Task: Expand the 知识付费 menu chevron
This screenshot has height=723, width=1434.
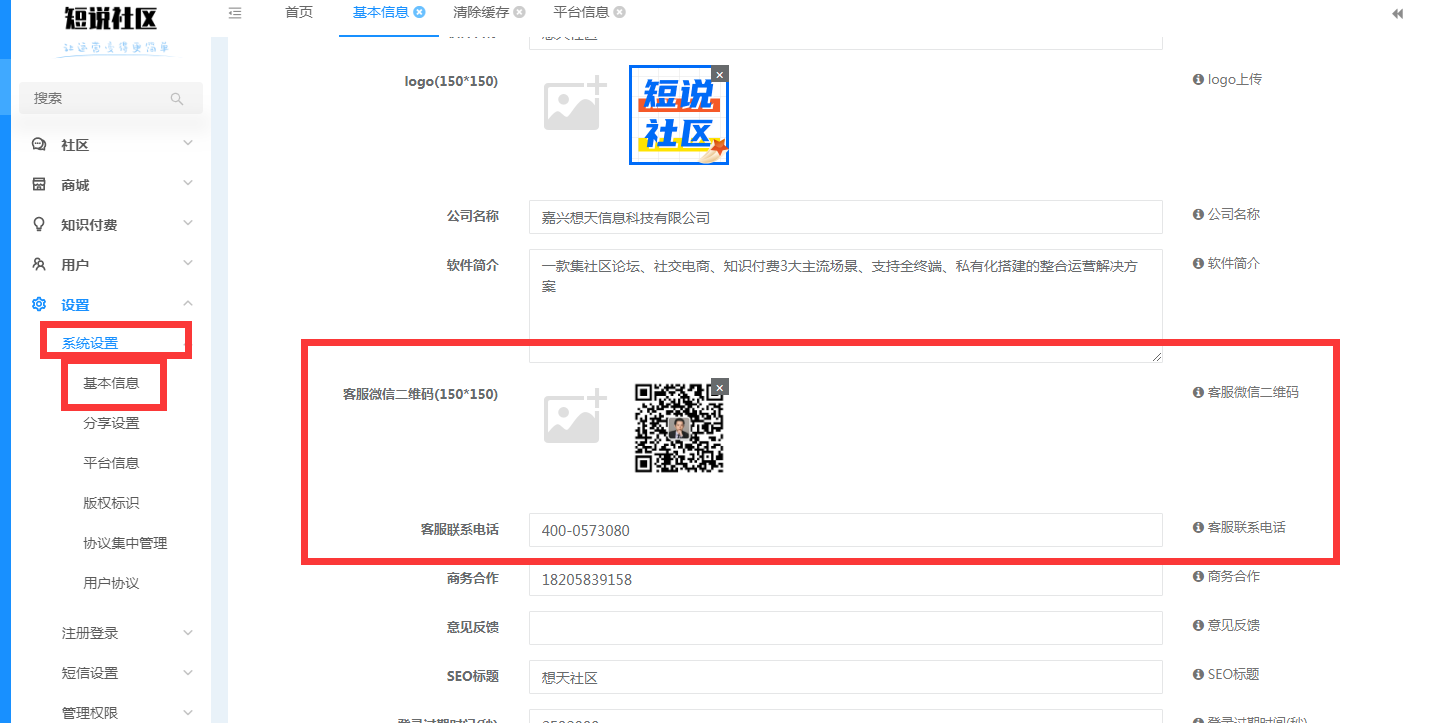Action: [188, 224]
